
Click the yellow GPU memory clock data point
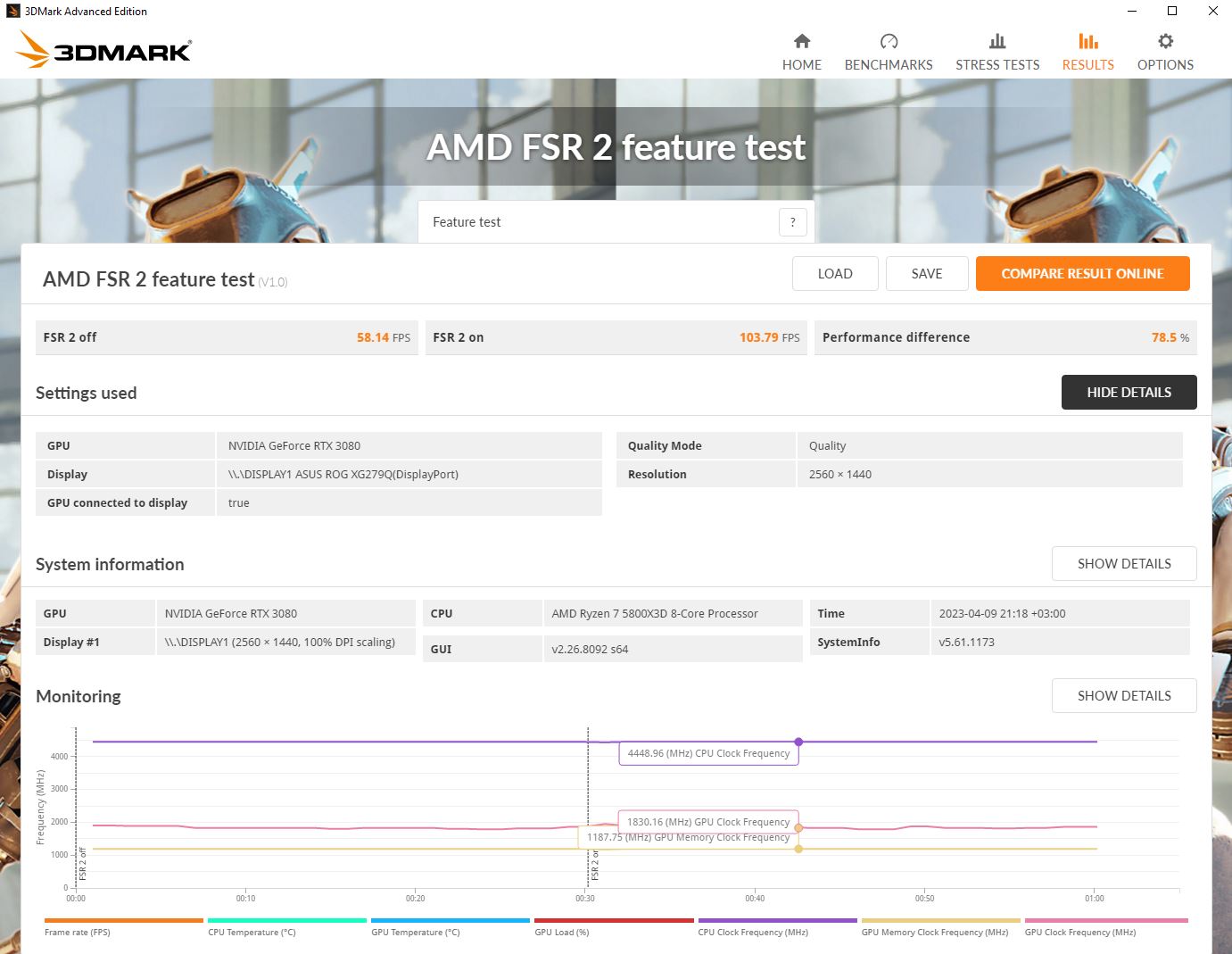798,849
